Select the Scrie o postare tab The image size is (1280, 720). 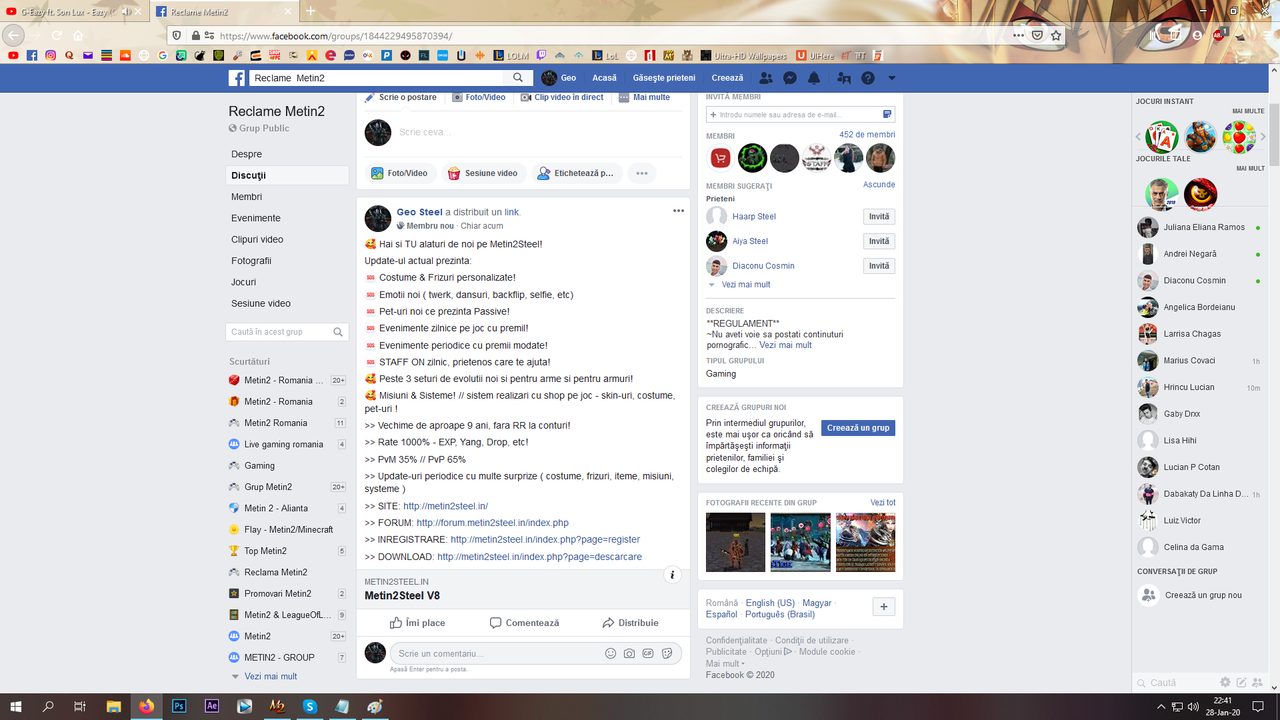click(x=401, y=97)
